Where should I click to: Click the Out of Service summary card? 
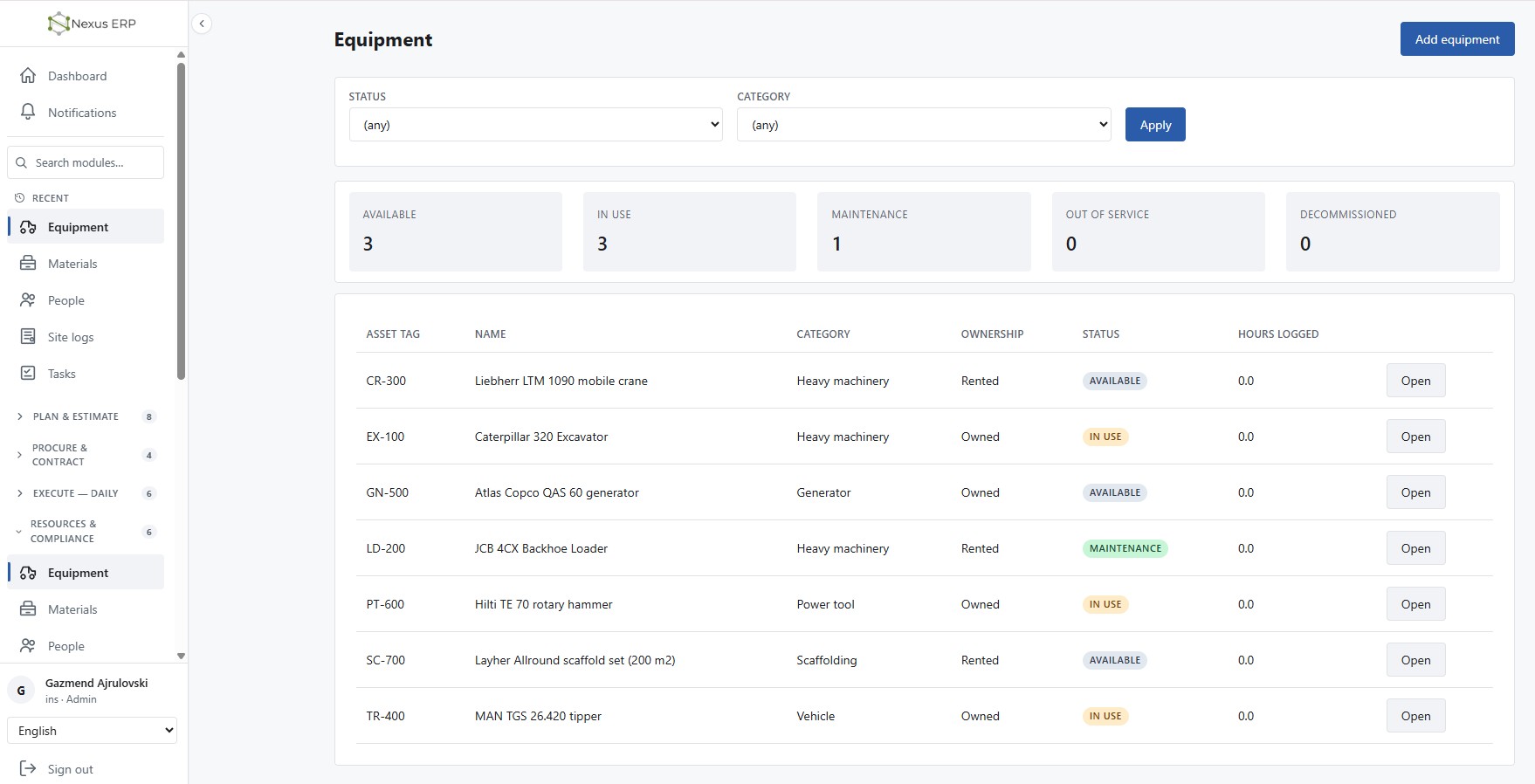[1158, 231]
